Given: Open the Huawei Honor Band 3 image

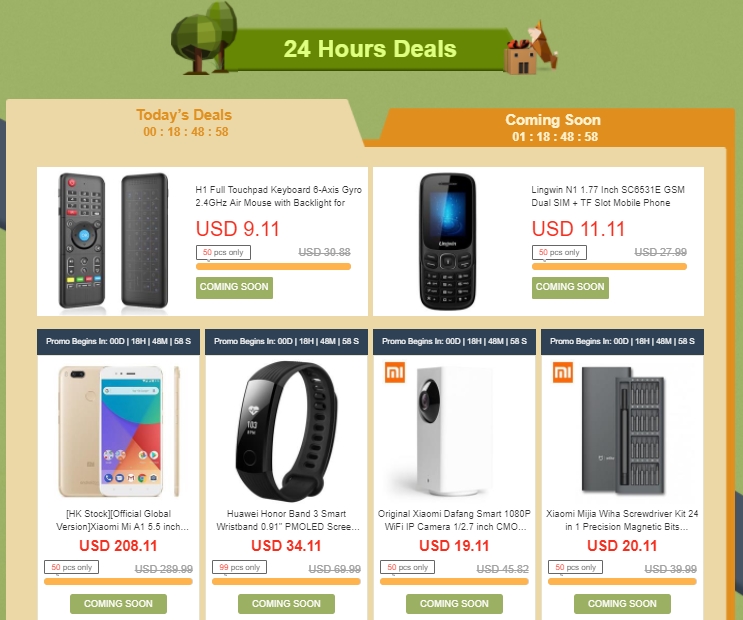Looking at the screenshot, I should pyautogui.click(x=286, y=431).
